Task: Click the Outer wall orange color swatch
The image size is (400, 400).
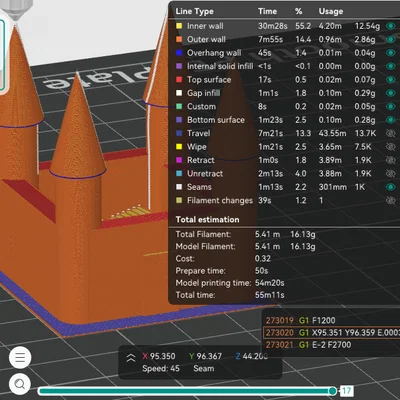Action: (179, 39)
